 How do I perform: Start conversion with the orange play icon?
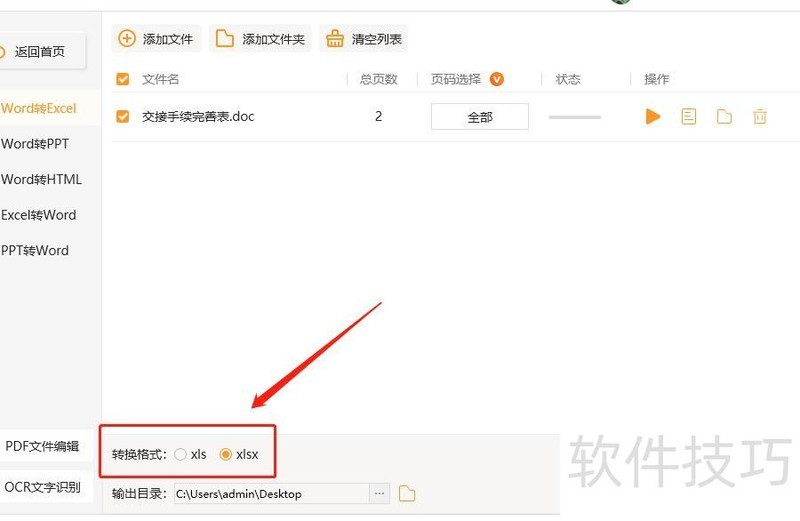[x=653, y=116]
